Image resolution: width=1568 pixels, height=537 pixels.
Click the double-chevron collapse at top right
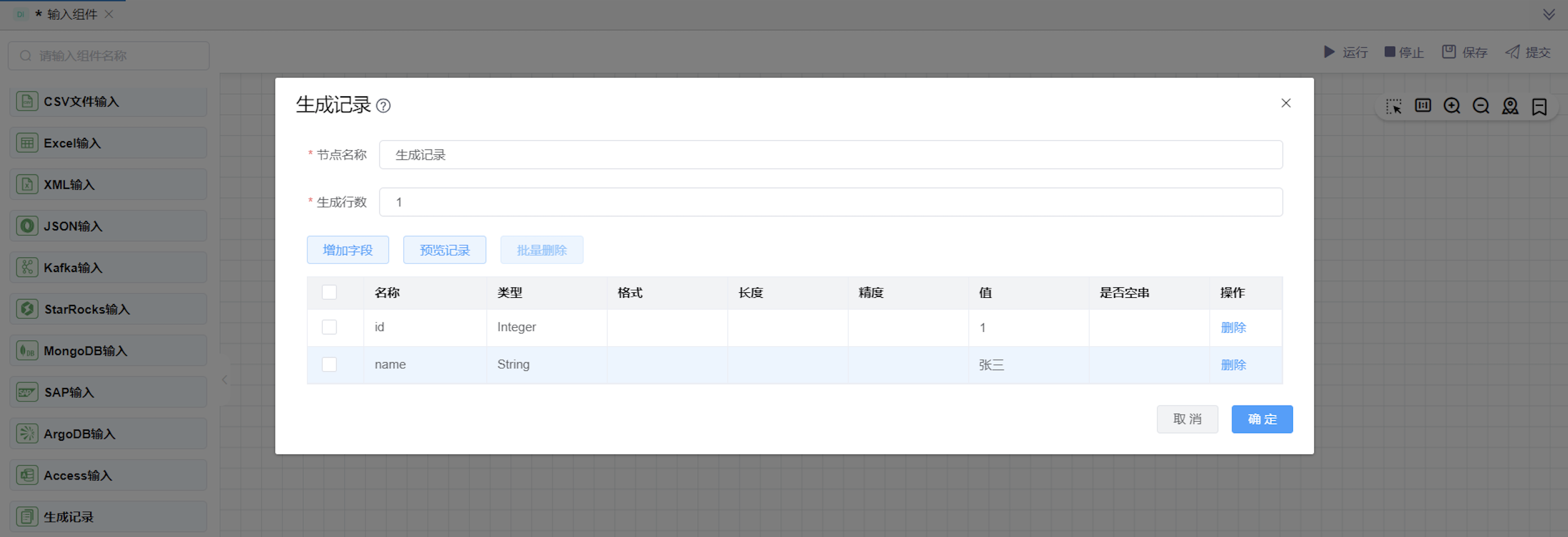[x=1549, y=14]
